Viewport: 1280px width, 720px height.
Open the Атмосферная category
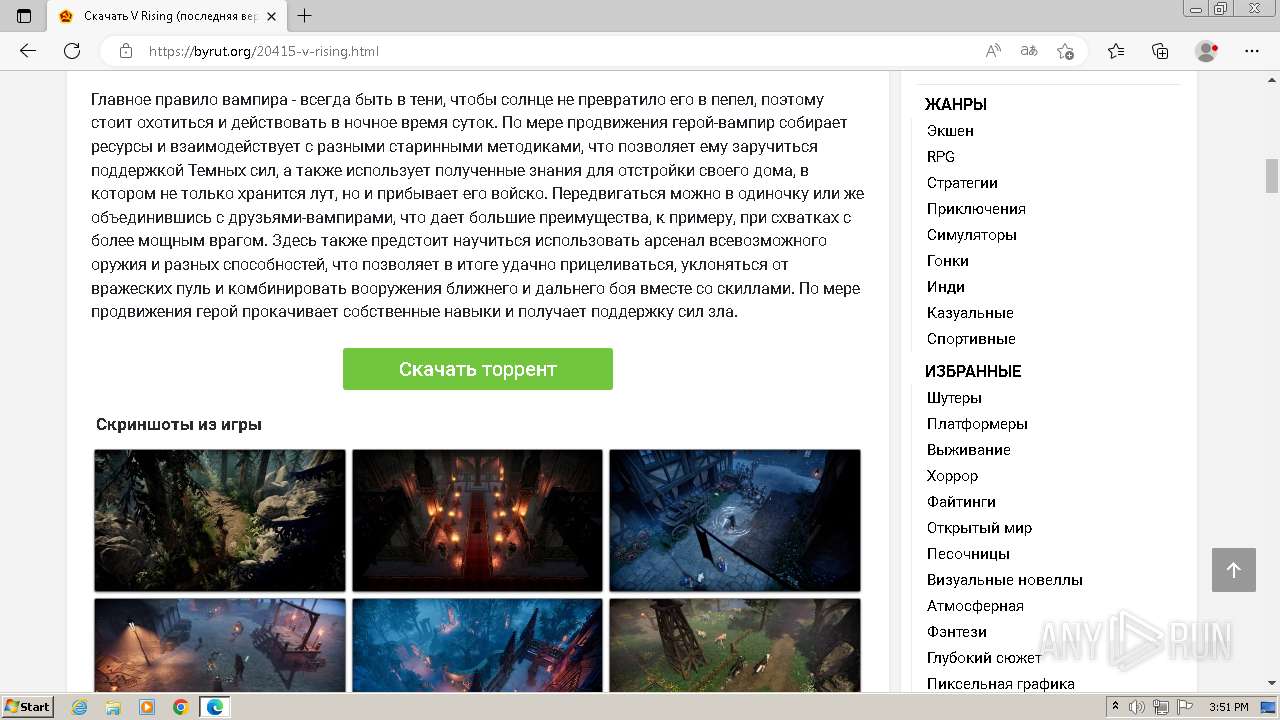click(975, 606)
